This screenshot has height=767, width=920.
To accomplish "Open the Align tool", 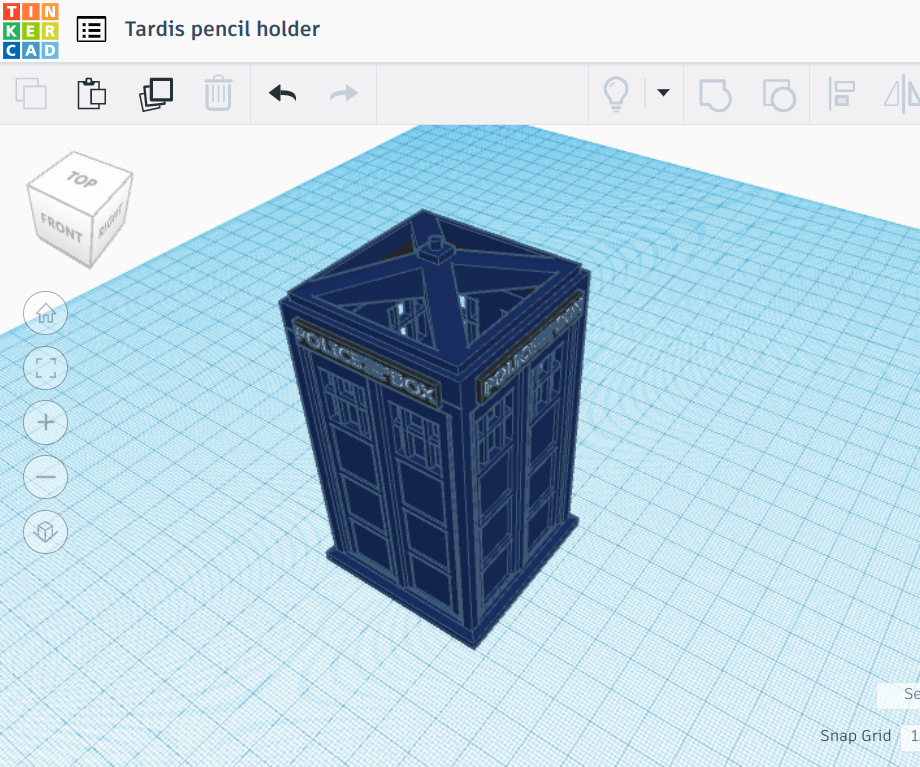I will 840,93.
